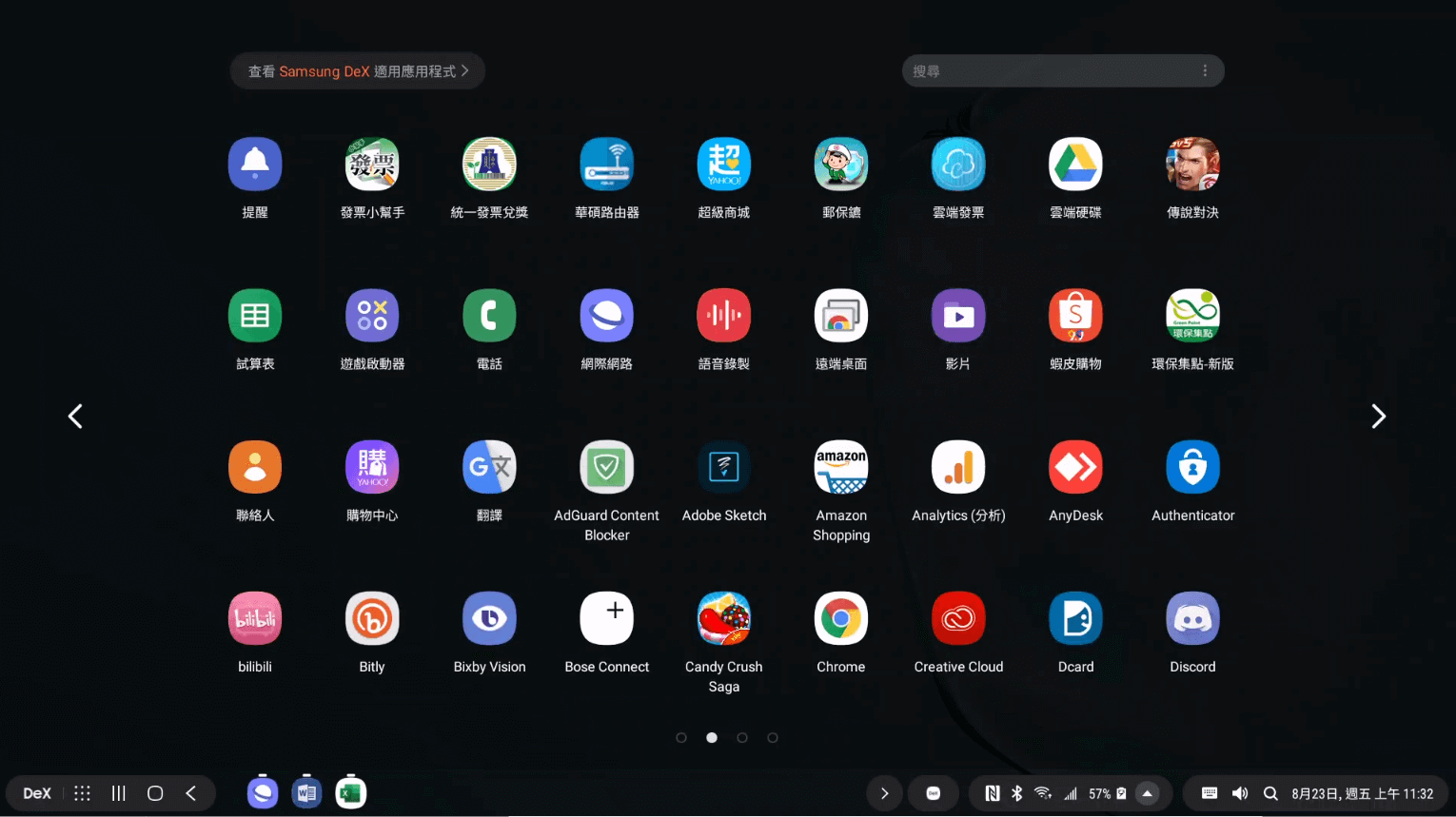Launch the bilibili app
The image size is (1456, 817).
point(255,618)
